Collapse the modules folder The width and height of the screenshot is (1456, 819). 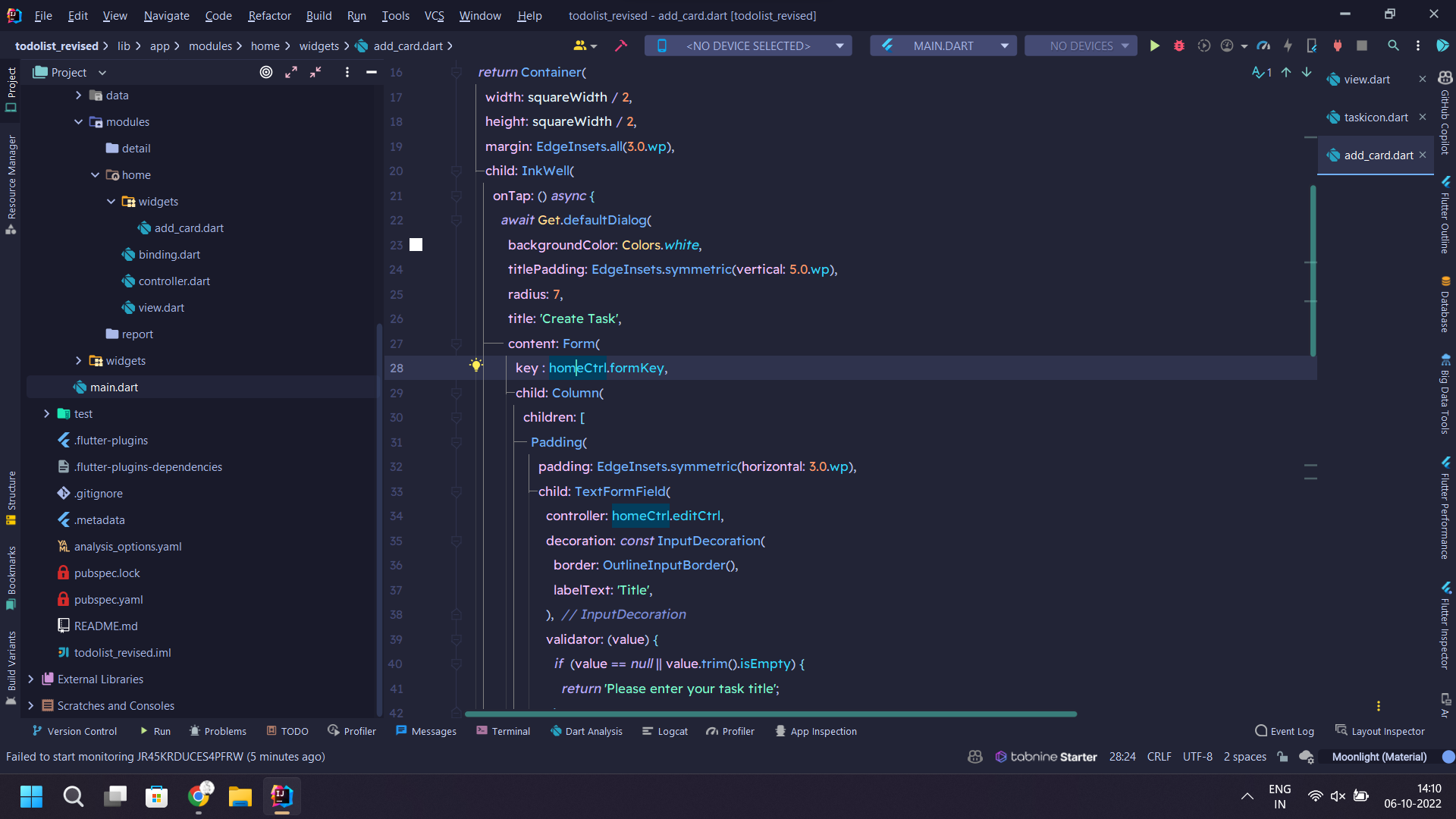[x=78, y=122]
